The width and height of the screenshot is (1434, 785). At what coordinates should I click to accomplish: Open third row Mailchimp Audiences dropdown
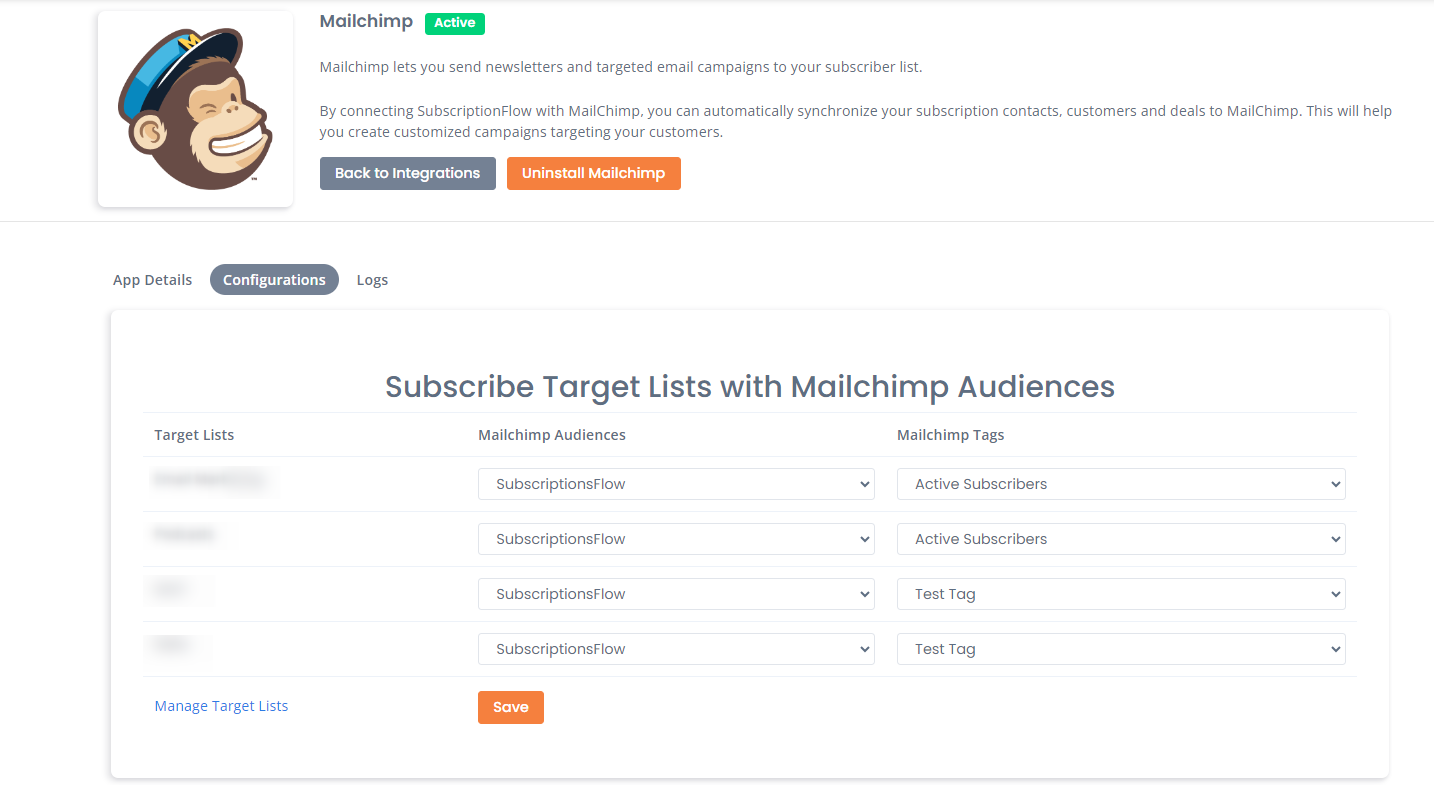coord(676,594)
